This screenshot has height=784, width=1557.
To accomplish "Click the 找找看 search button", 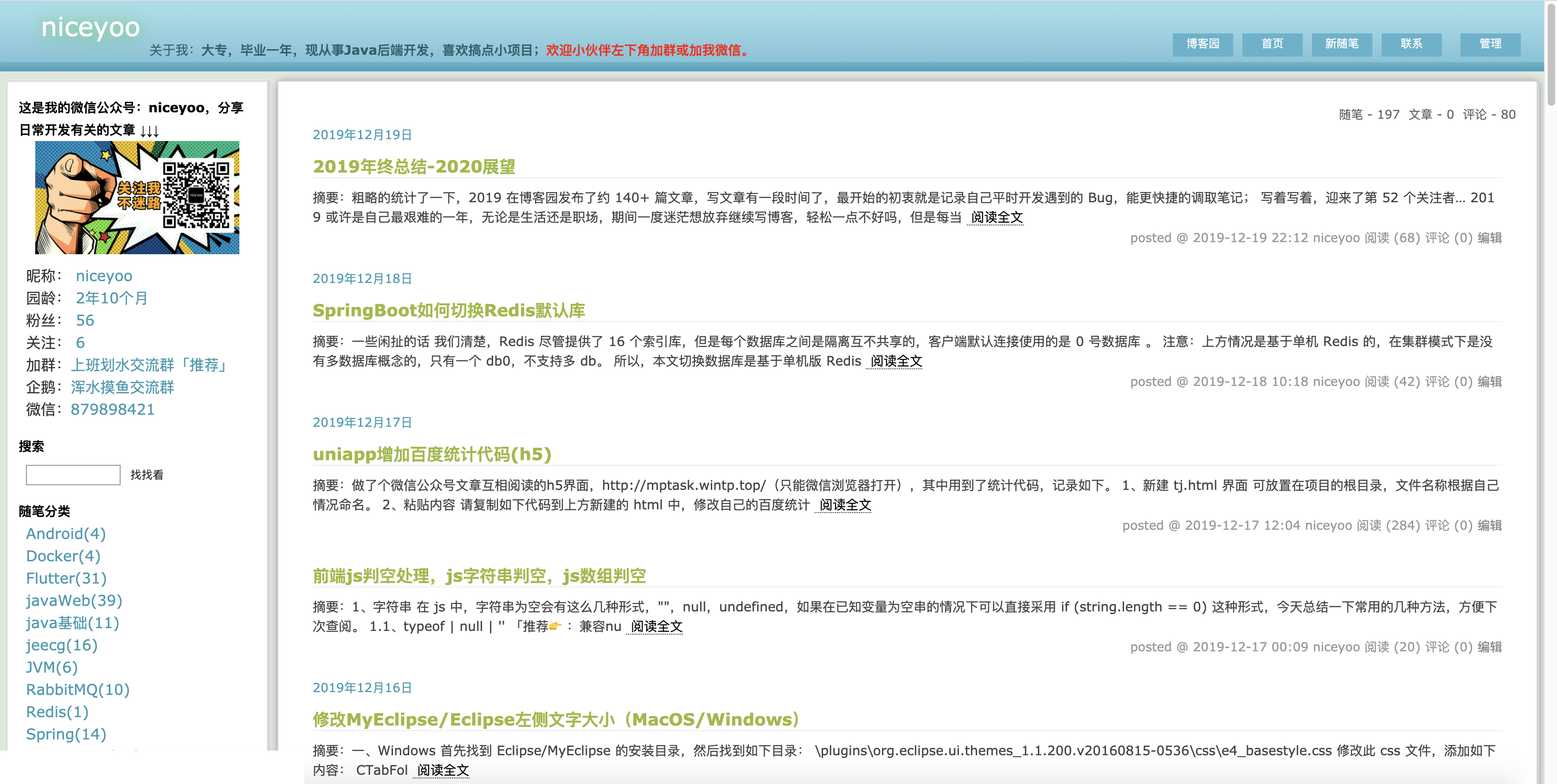I will pyautogui.click(x=147, y=475).
